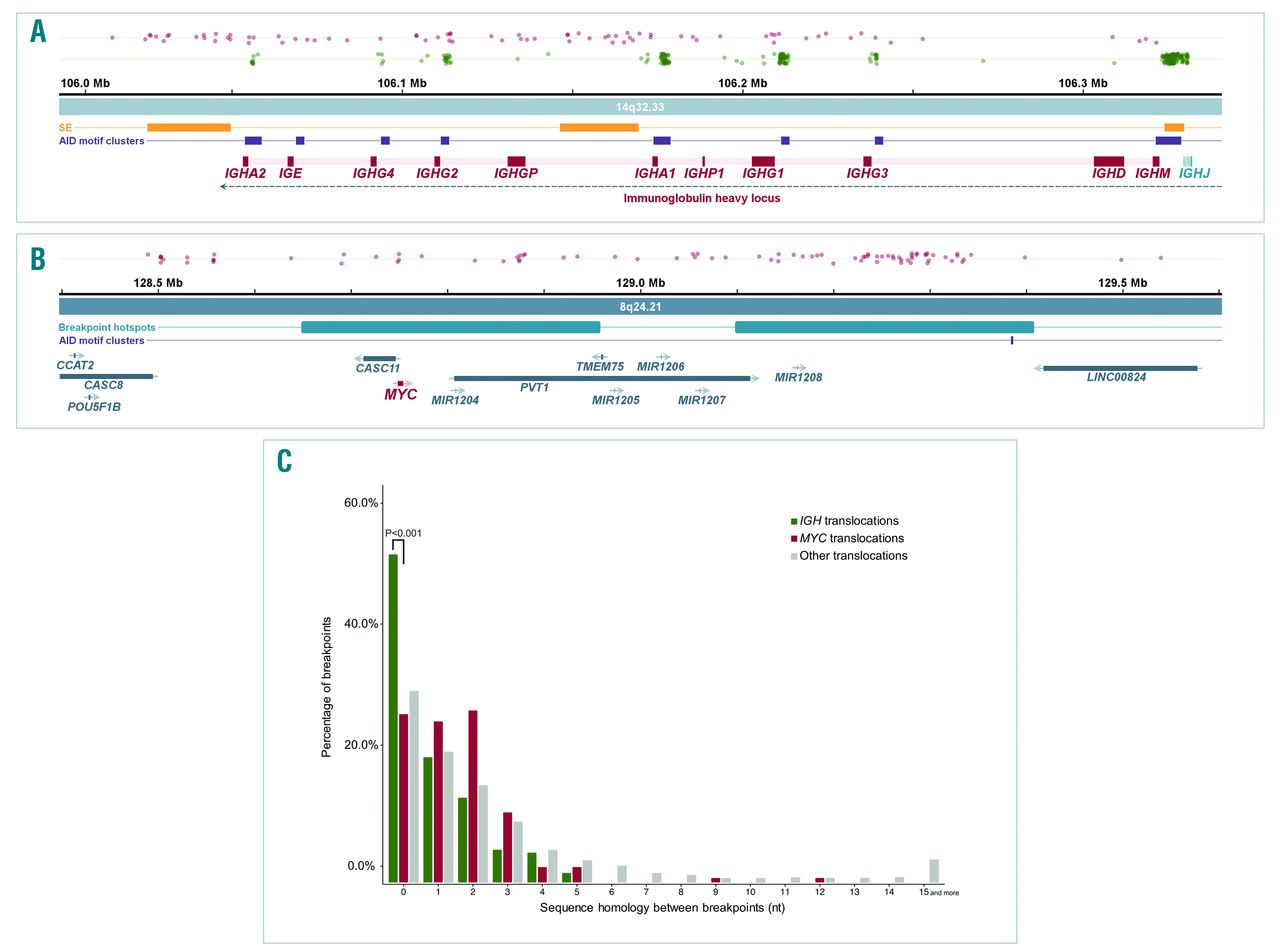The image size is (1280, 952).
Task: Open the IGHJ gene label
Action: 1194,174
